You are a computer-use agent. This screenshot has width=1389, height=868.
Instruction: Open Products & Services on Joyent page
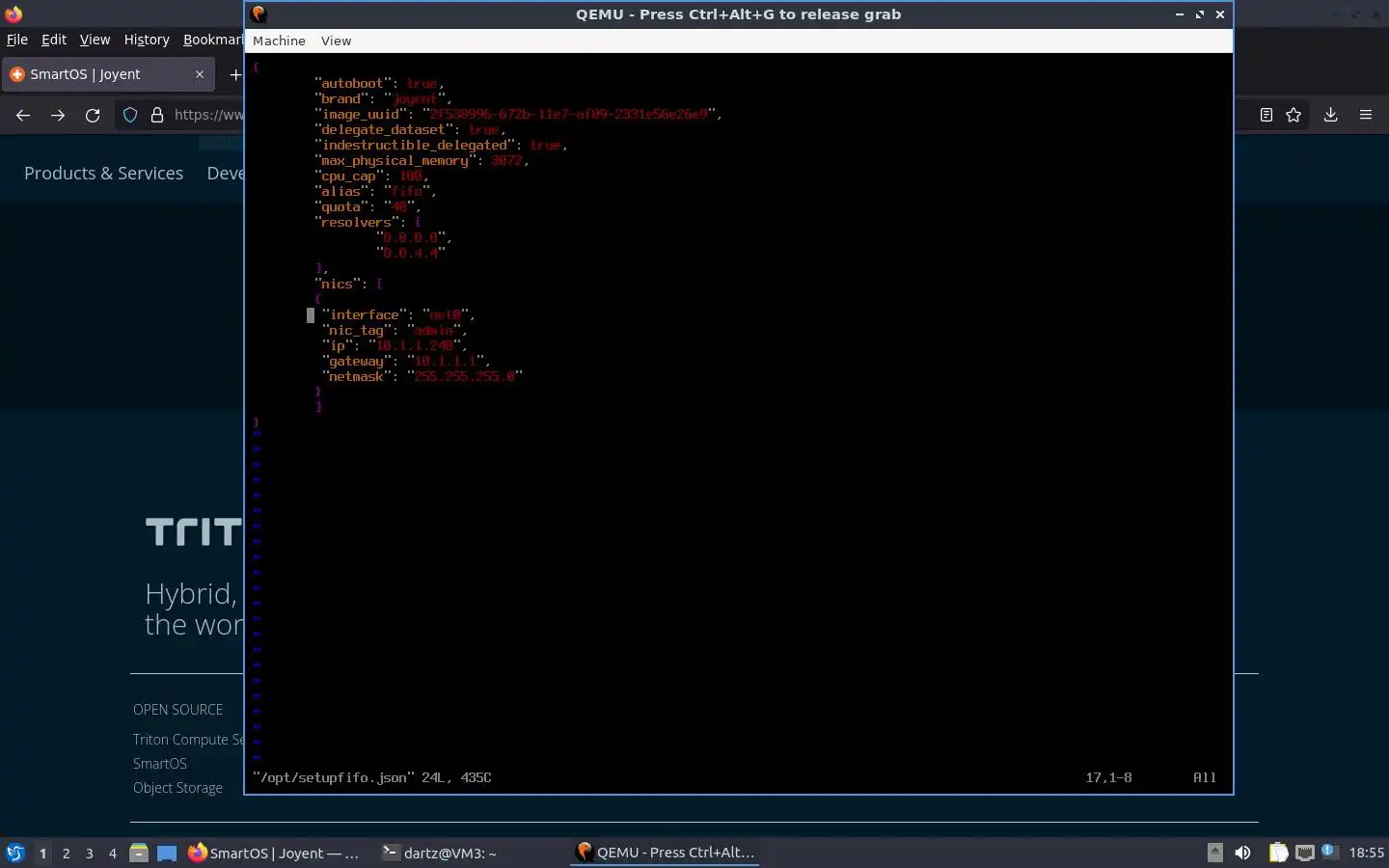[103, 173]
